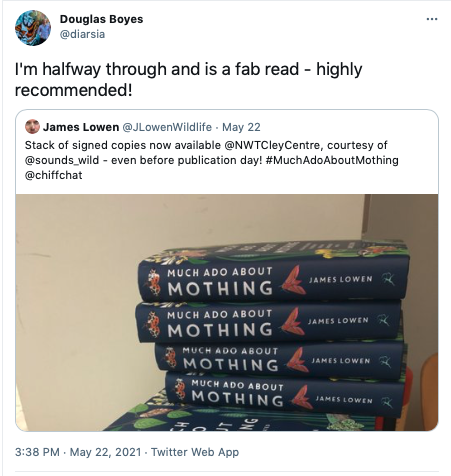Open the three-dot more options menu

point(432,19)
